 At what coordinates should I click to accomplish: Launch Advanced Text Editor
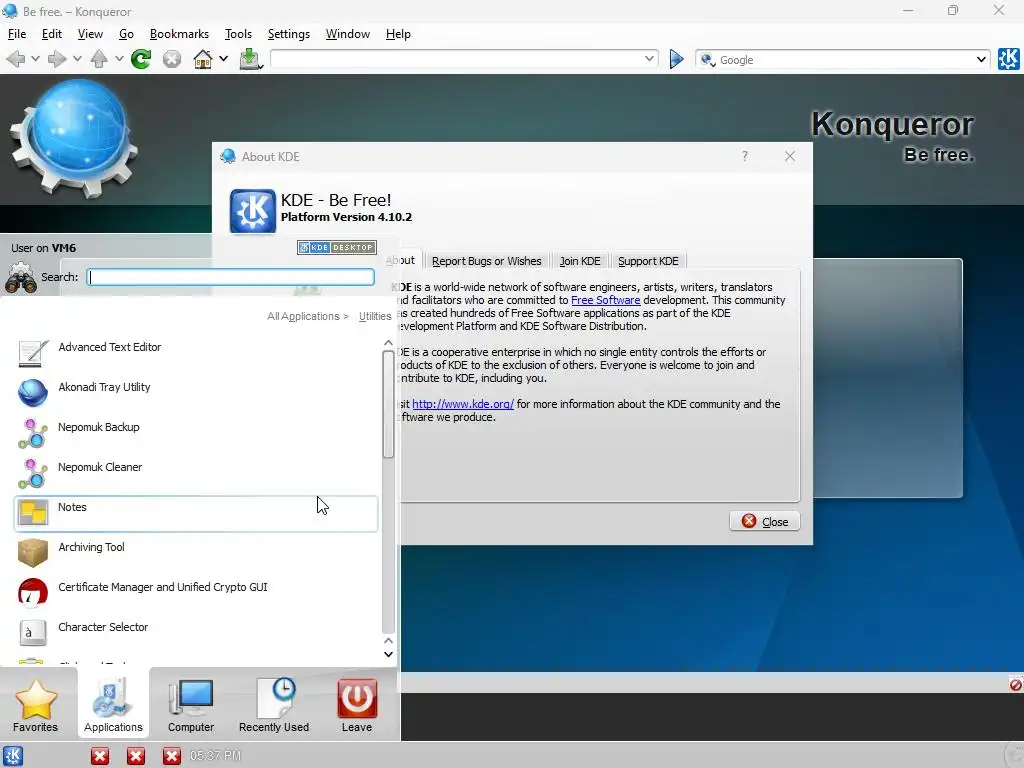(195, 353)
